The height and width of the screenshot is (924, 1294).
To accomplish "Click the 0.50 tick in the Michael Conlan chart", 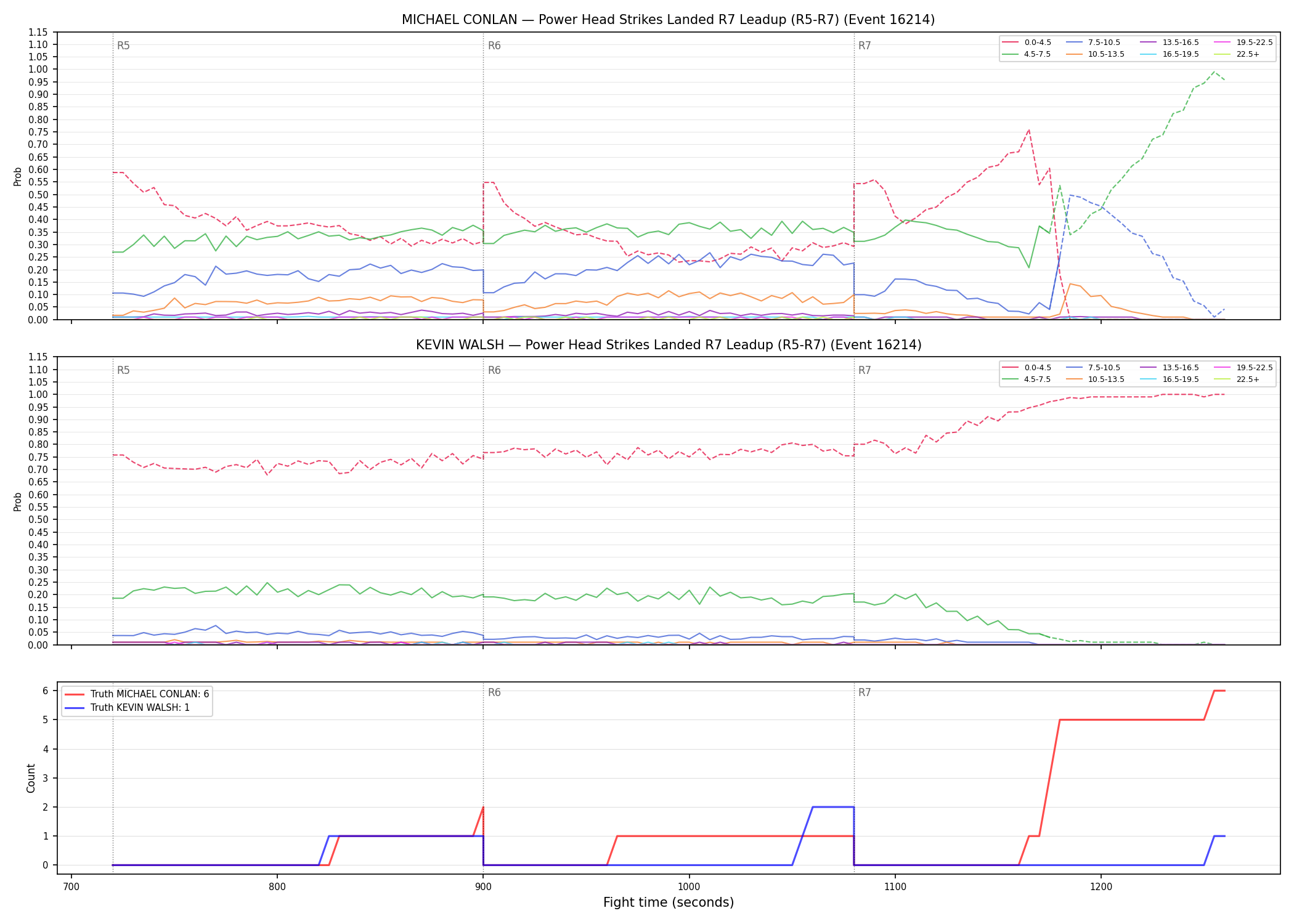I will 38,195.
